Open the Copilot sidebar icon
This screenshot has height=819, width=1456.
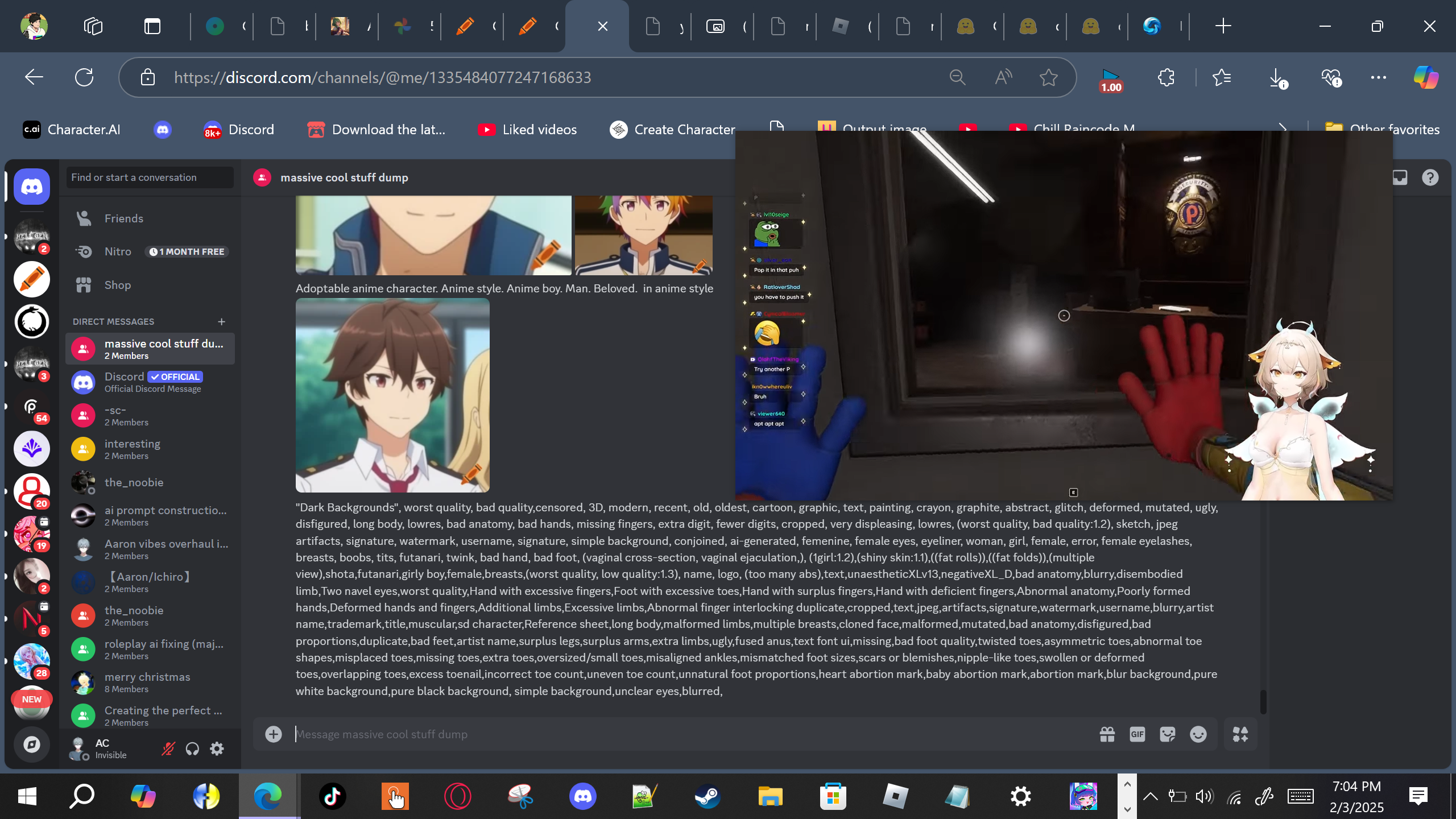(1426, 77)
